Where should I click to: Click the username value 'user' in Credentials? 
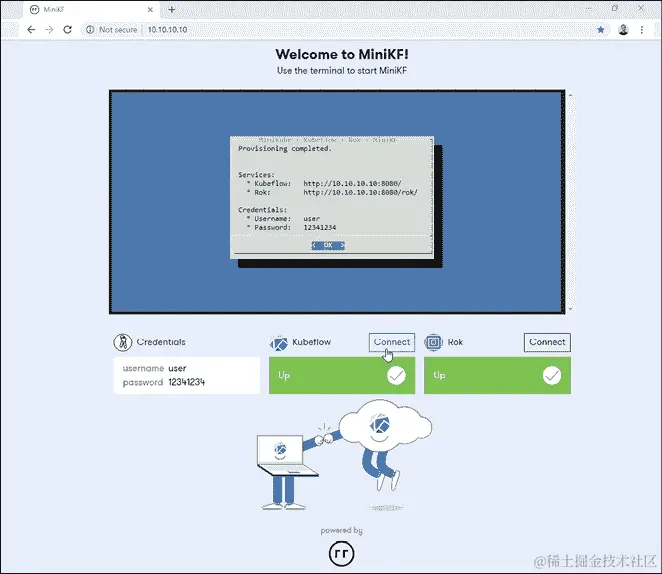[177, 368]
